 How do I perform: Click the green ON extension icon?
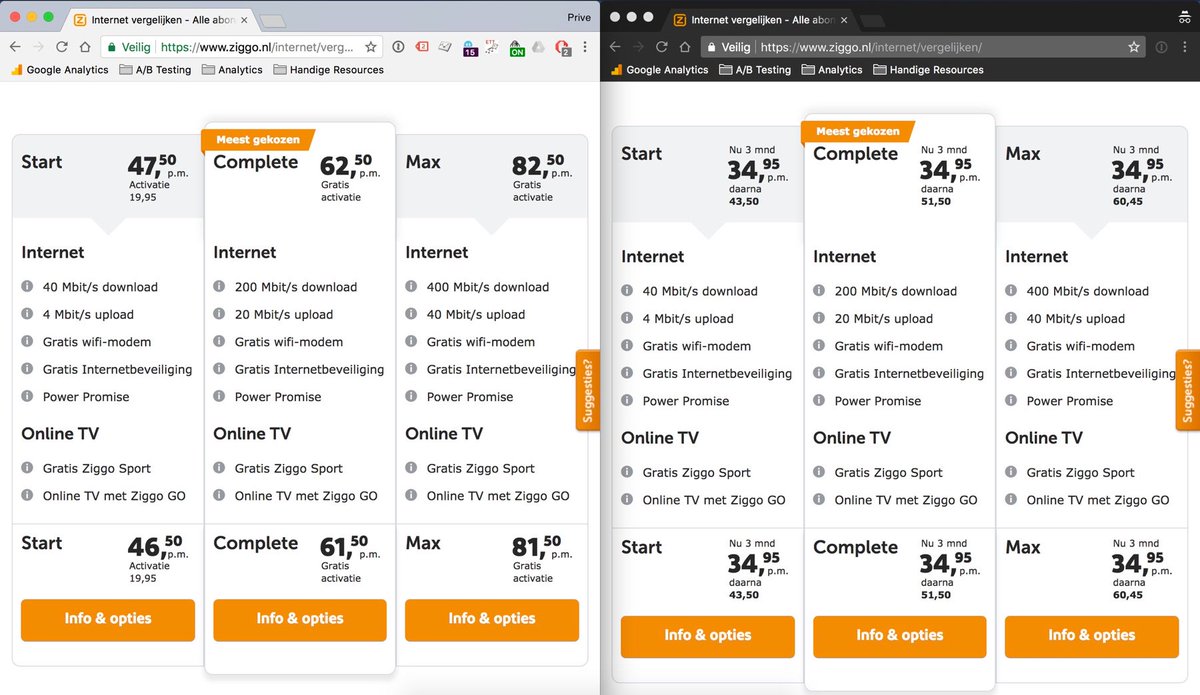point(517,47)
